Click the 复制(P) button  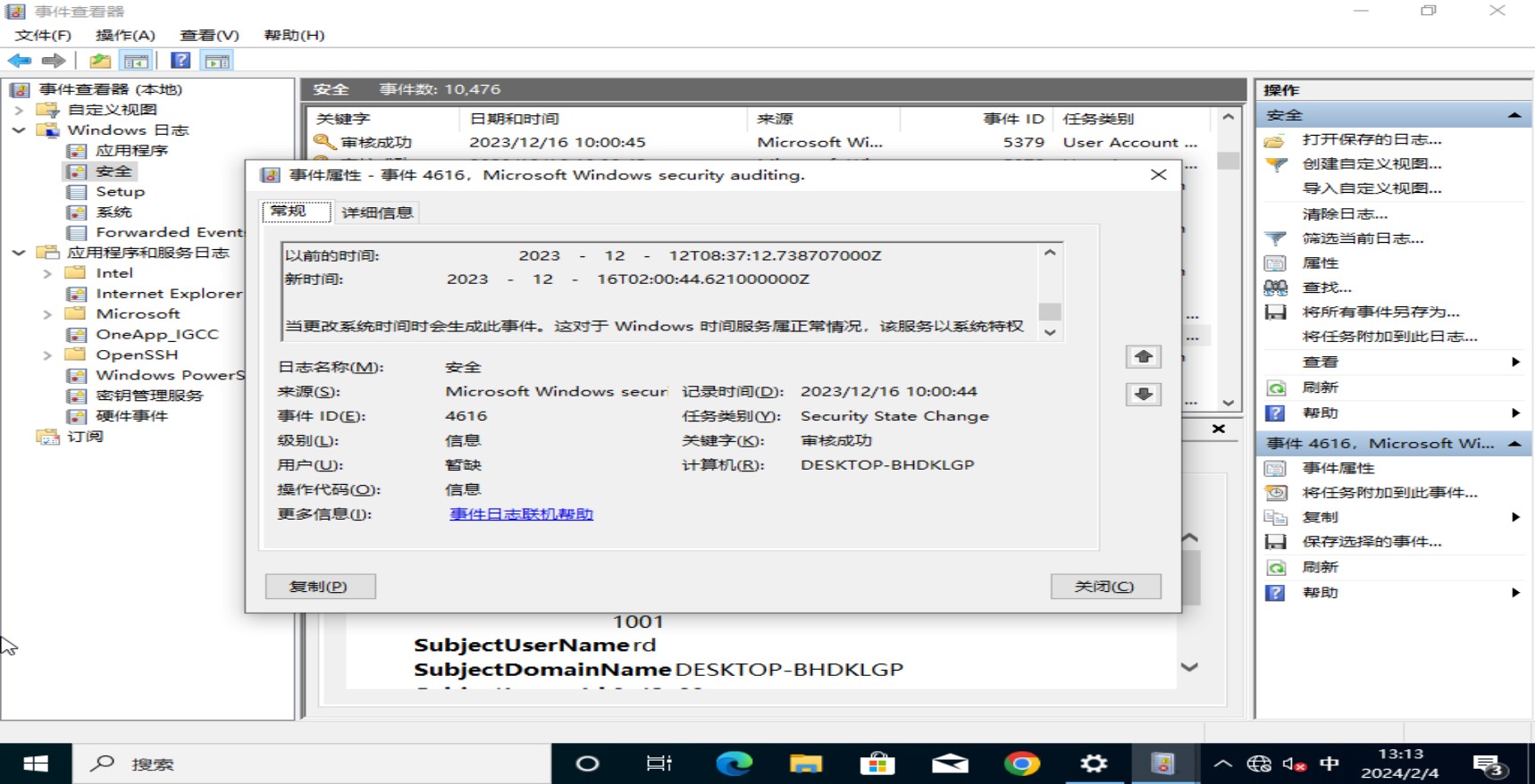click(320, 587)
